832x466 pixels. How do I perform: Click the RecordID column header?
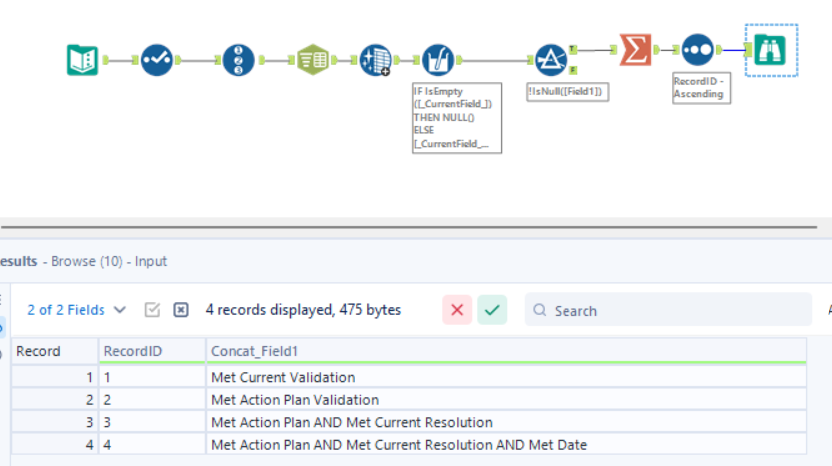click(x=132, y=351)
